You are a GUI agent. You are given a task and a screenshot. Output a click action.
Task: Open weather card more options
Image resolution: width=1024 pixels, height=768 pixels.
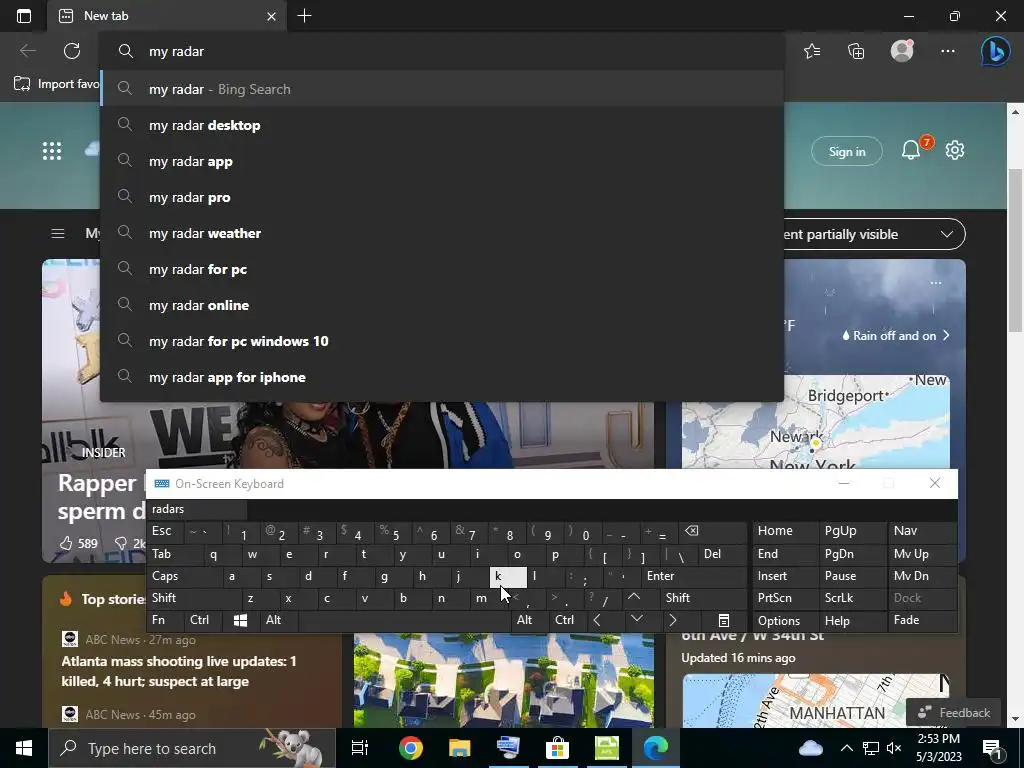pos(936,283)
